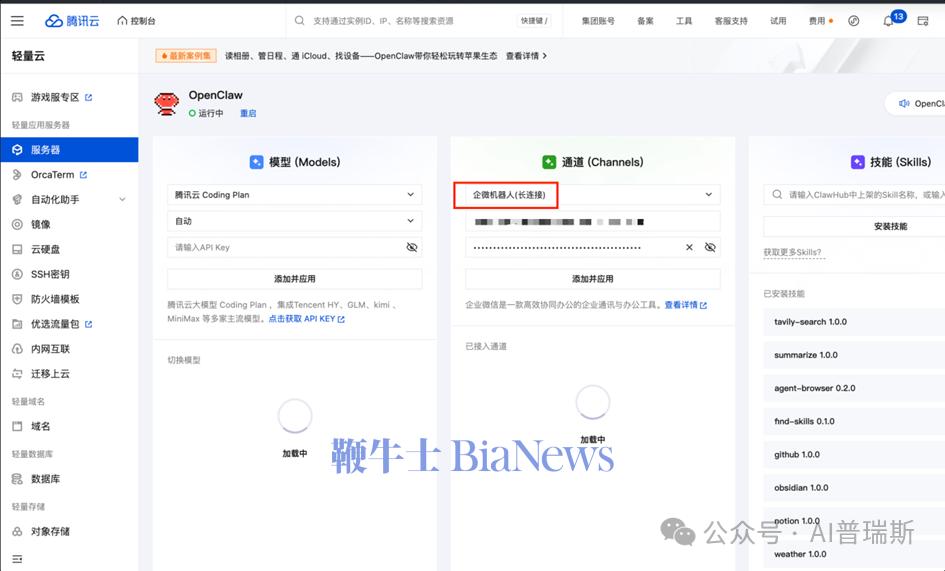This screenshot has height=571, width=945.
Task: Click the 域名 sidebar icon
Action: 17,426
